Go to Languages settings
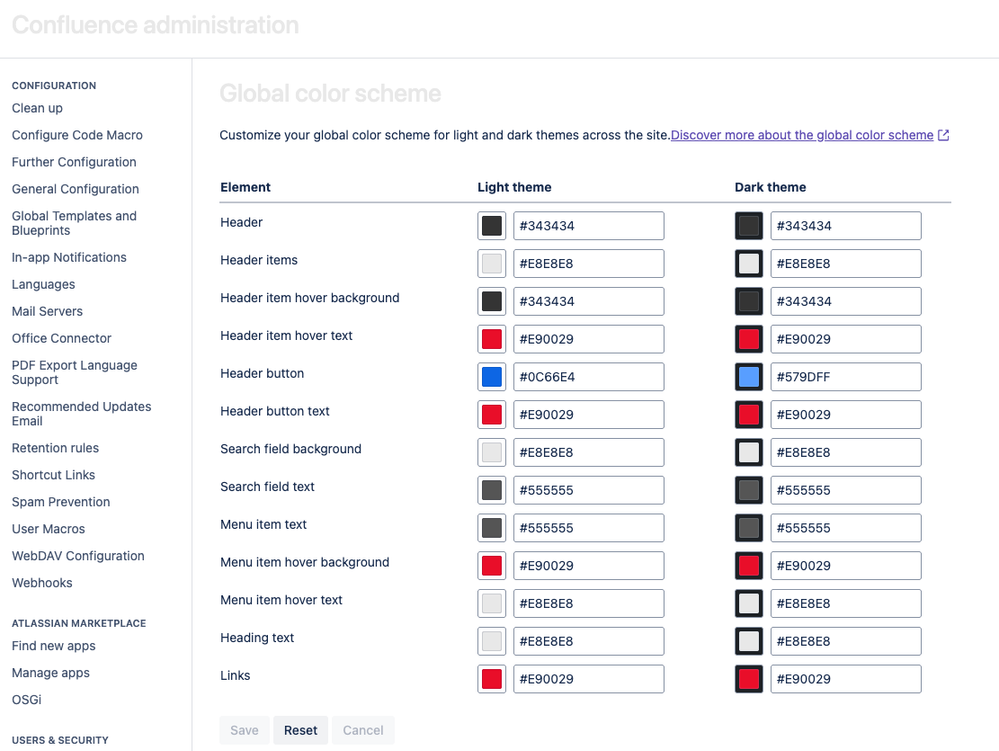 (43, 284)
